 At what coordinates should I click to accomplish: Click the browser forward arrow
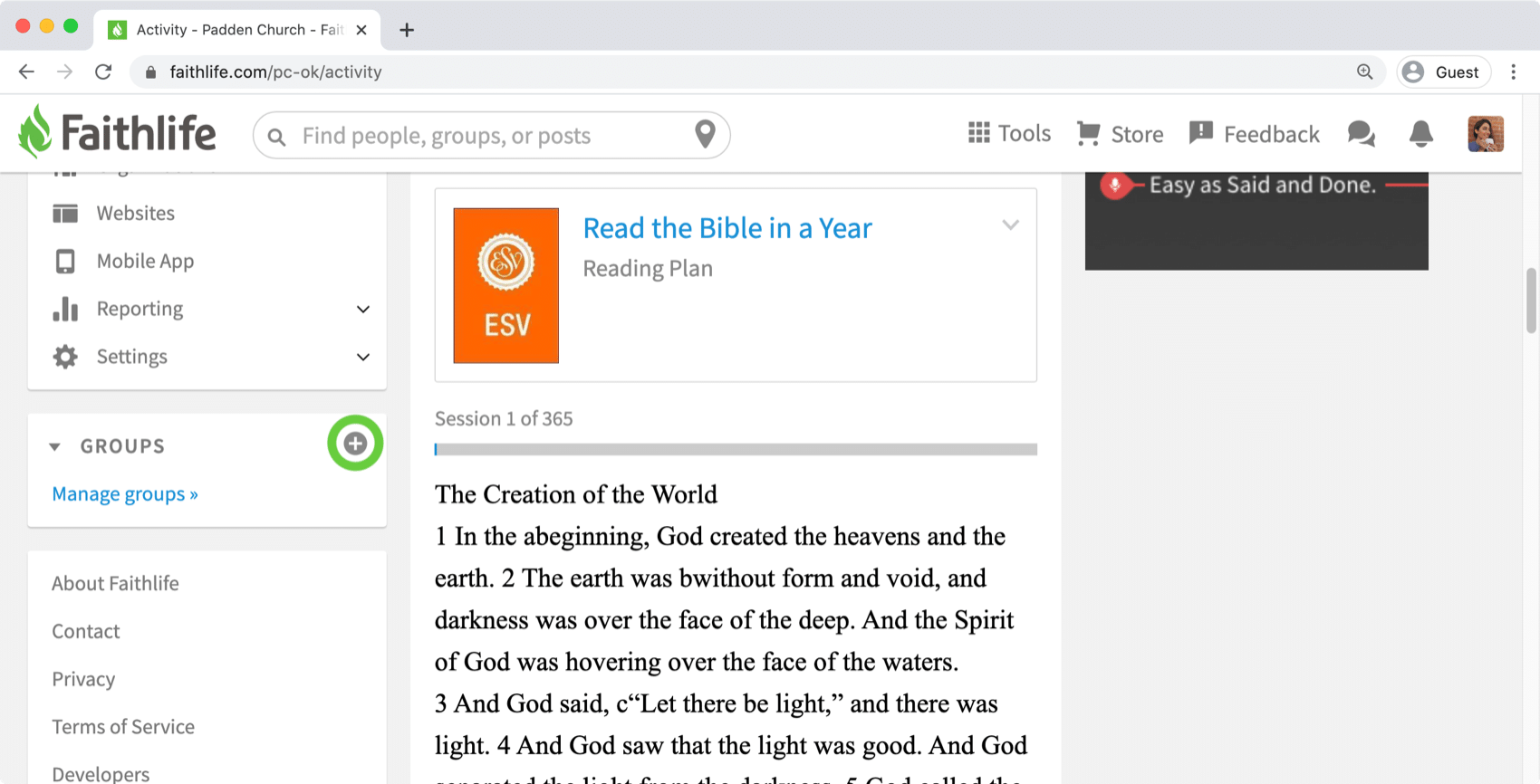pos(64,72)
